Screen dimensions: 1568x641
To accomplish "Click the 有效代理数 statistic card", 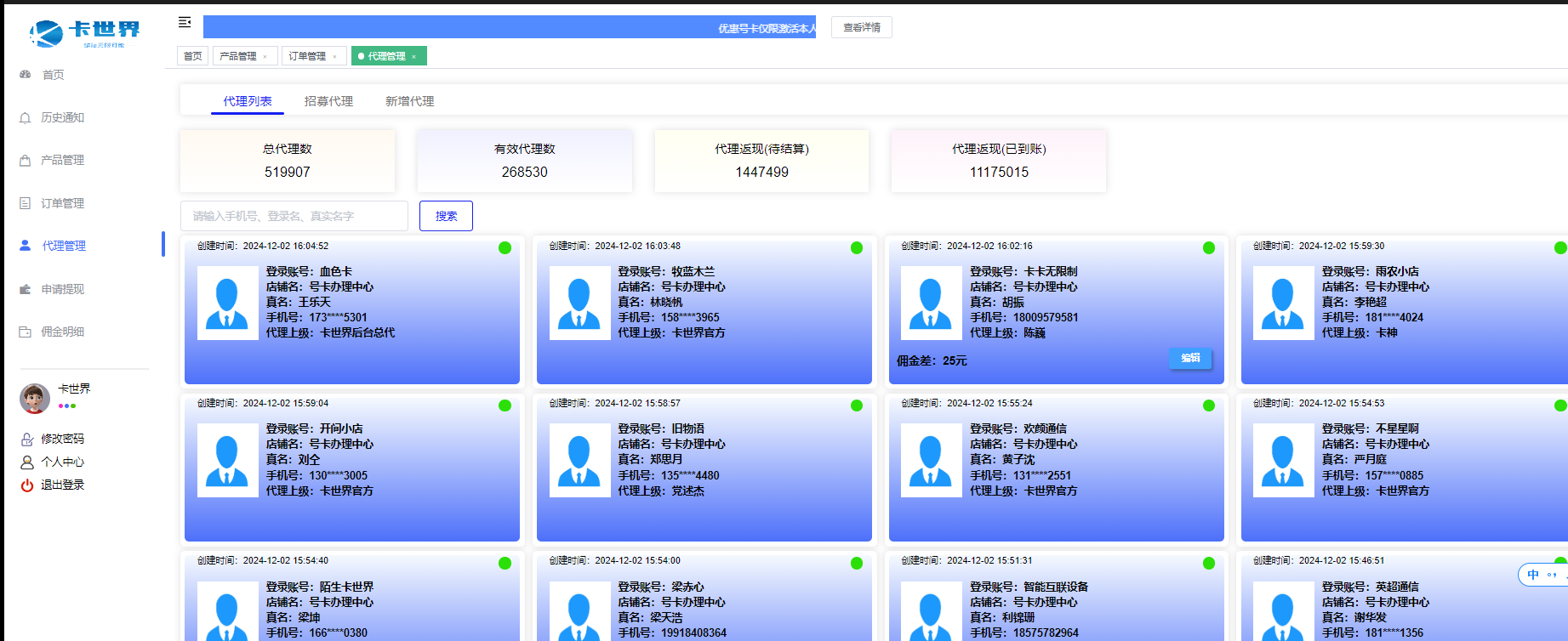I will (525, 161).
